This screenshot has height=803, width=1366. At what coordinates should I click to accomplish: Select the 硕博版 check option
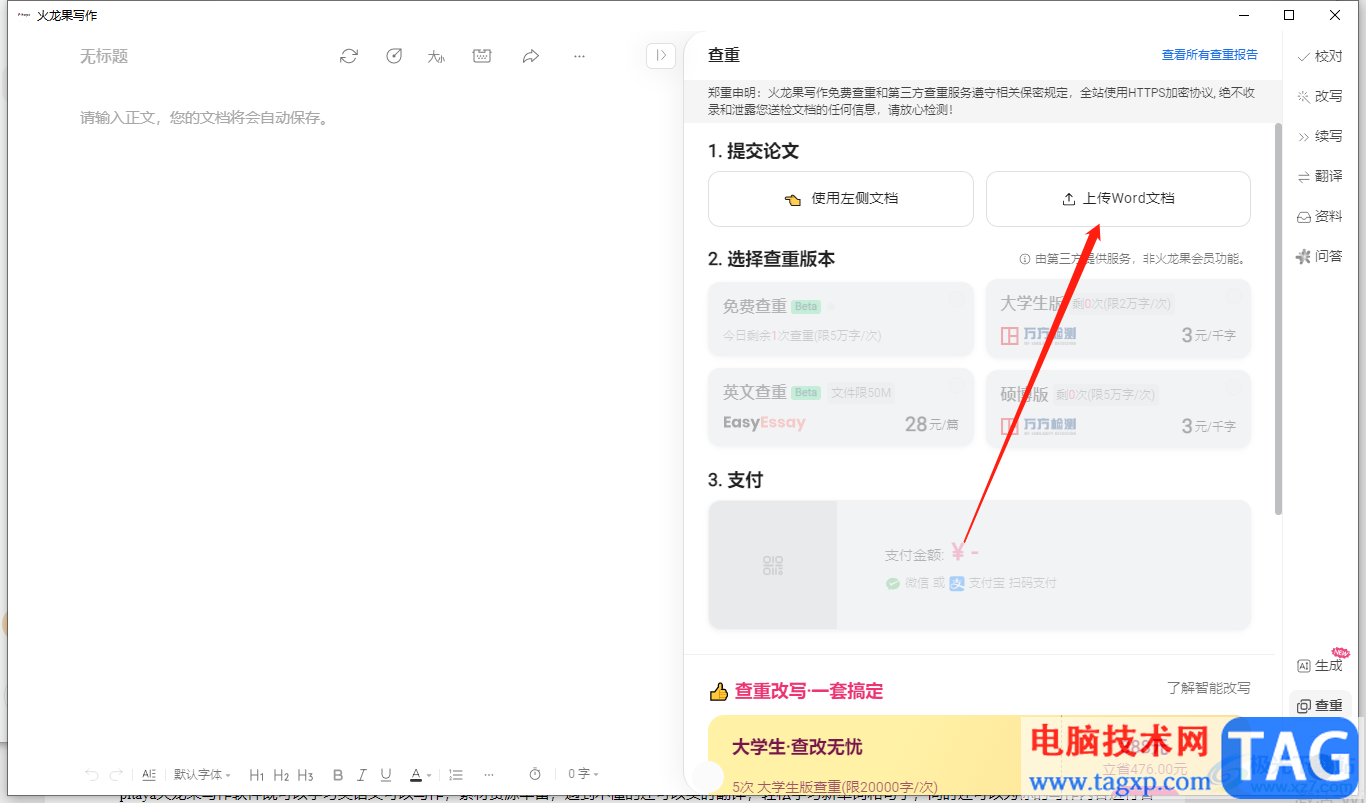click(x=1118, y=407)
